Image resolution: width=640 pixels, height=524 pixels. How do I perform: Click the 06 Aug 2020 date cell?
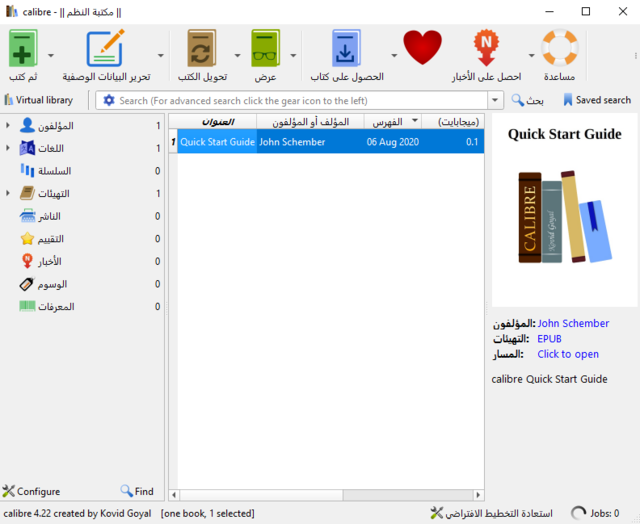[x=393, y=142]
